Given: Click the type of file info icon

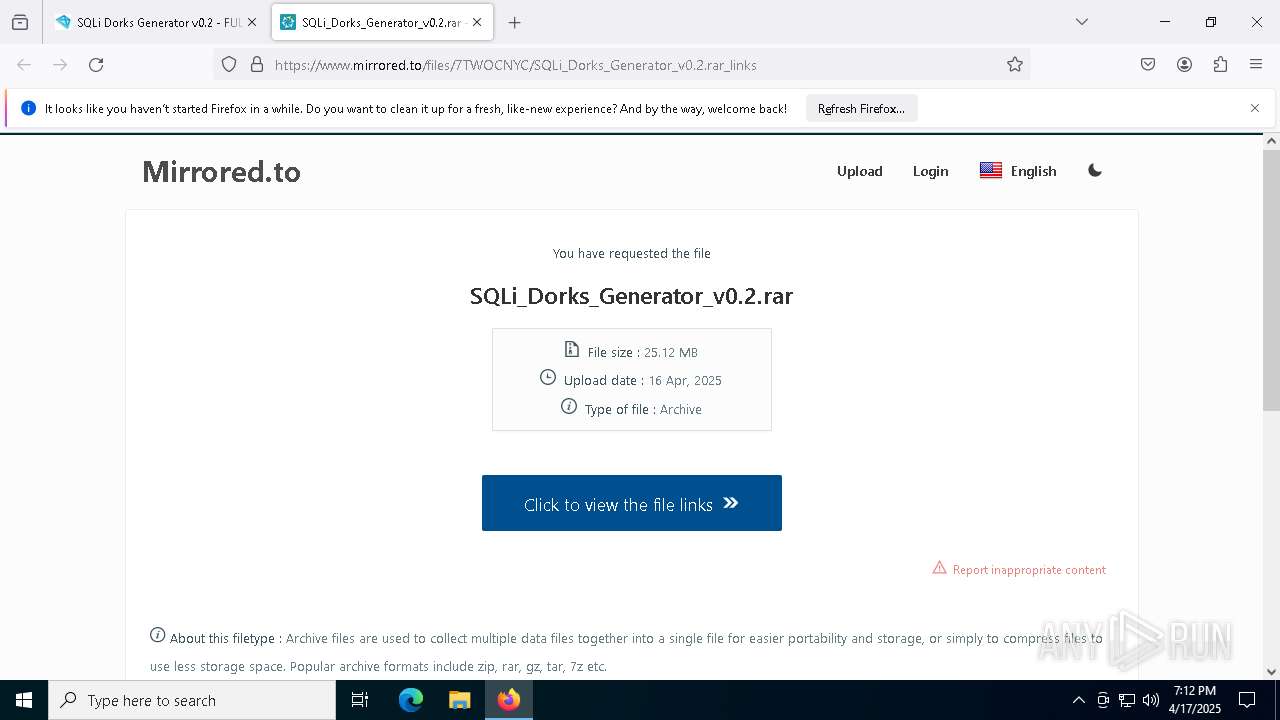Looking at the screenshot, I should (x=569, y=406).
